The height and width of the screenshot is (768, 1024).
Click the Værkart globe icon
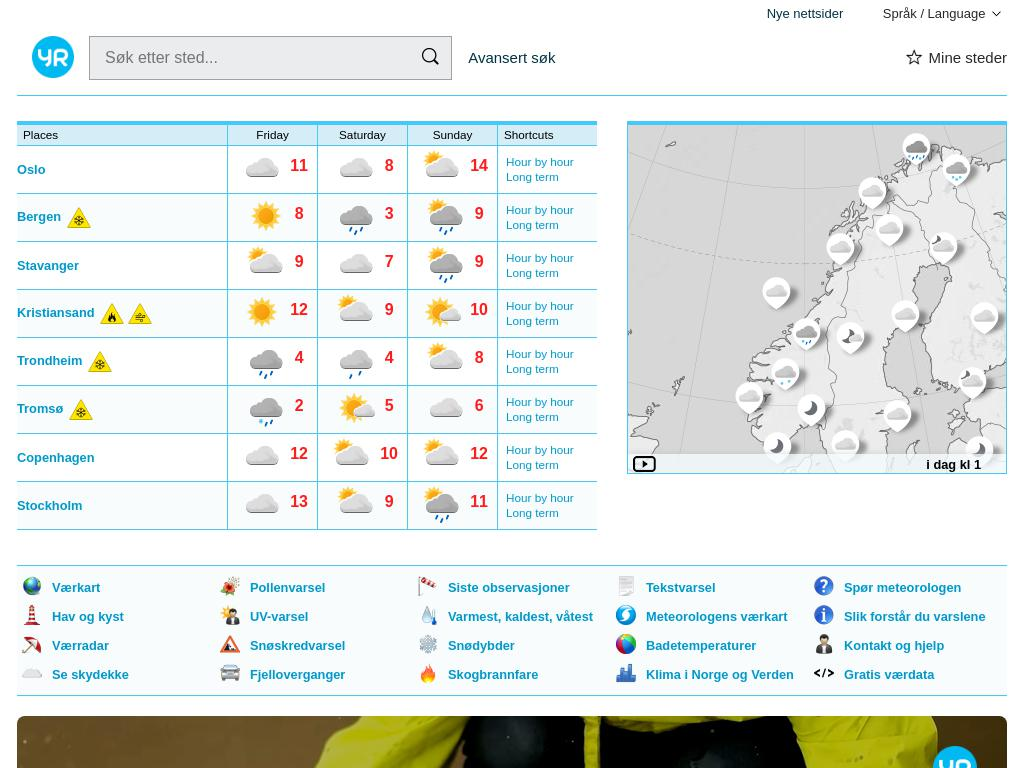pyautogui.click(x=32, y=587)
